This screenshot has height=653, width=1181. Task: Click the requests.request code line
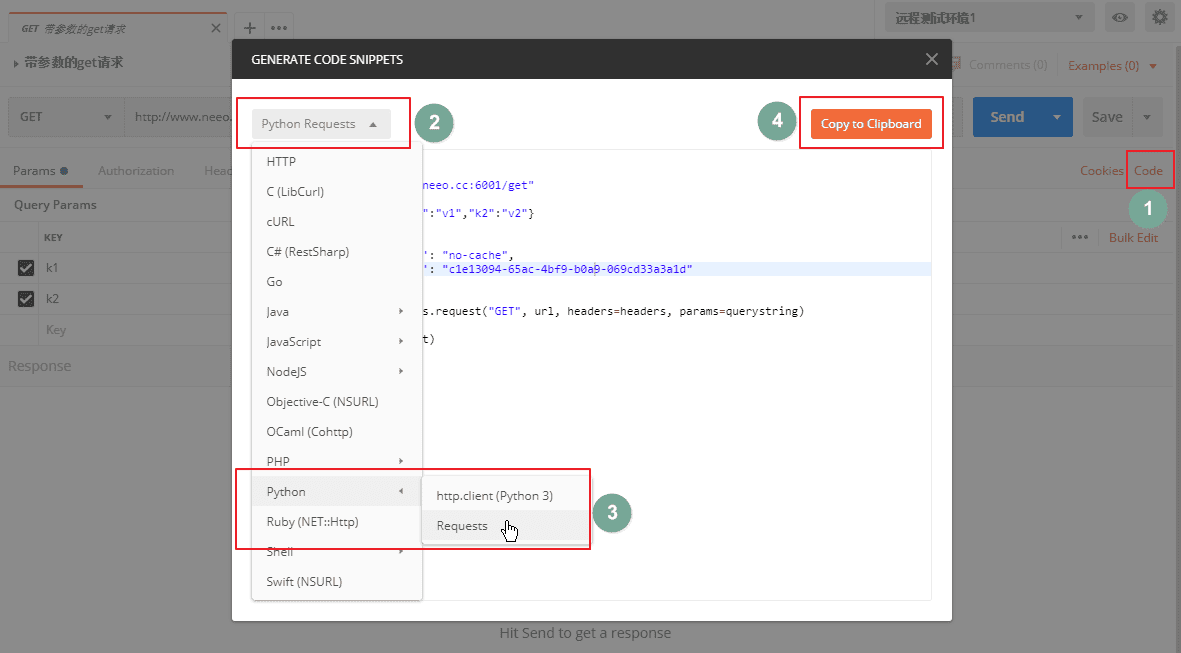tap(613, 310)
